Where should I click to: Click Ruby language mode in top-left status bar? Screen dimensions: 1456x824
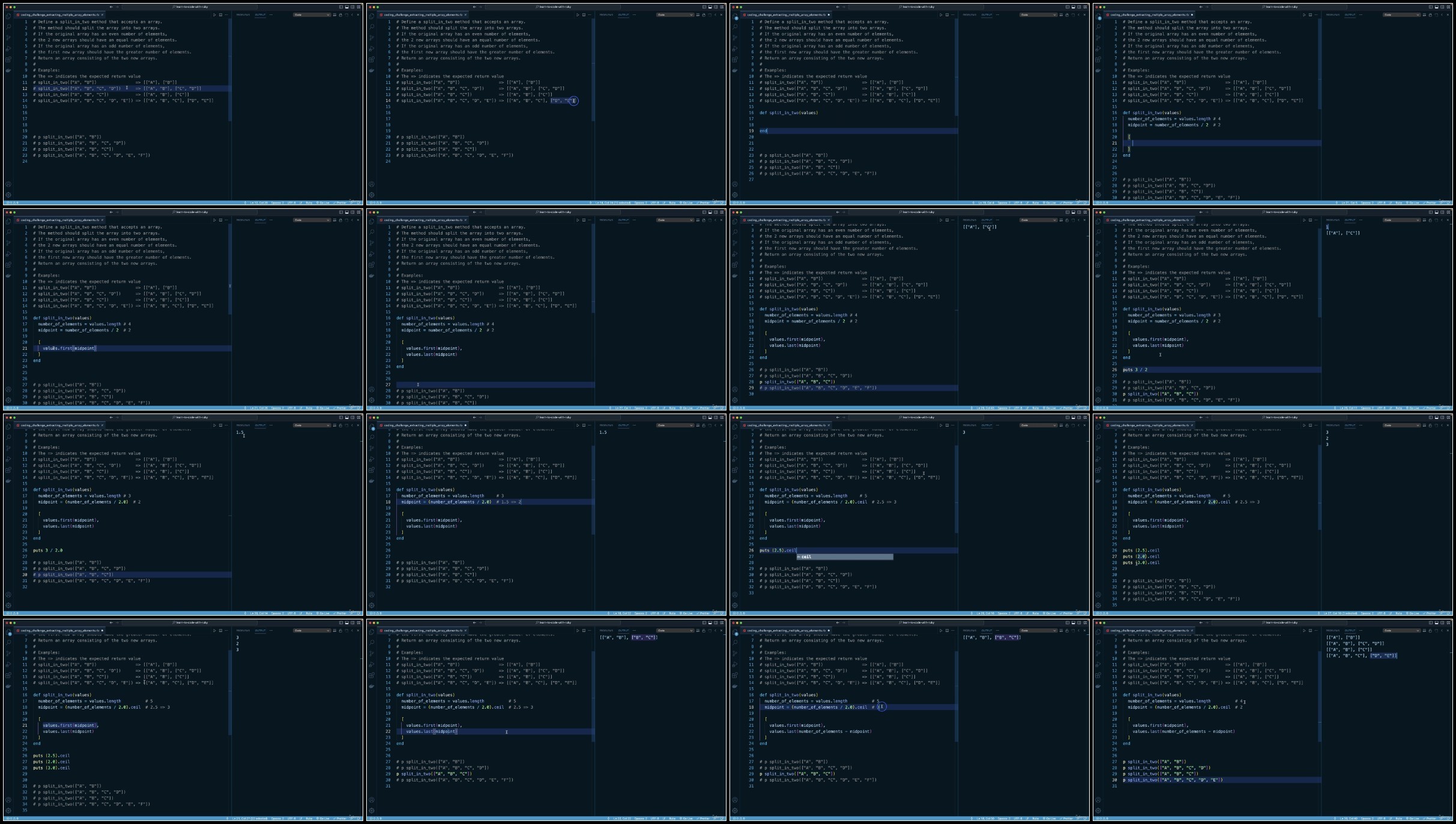(x=309, y=203)
